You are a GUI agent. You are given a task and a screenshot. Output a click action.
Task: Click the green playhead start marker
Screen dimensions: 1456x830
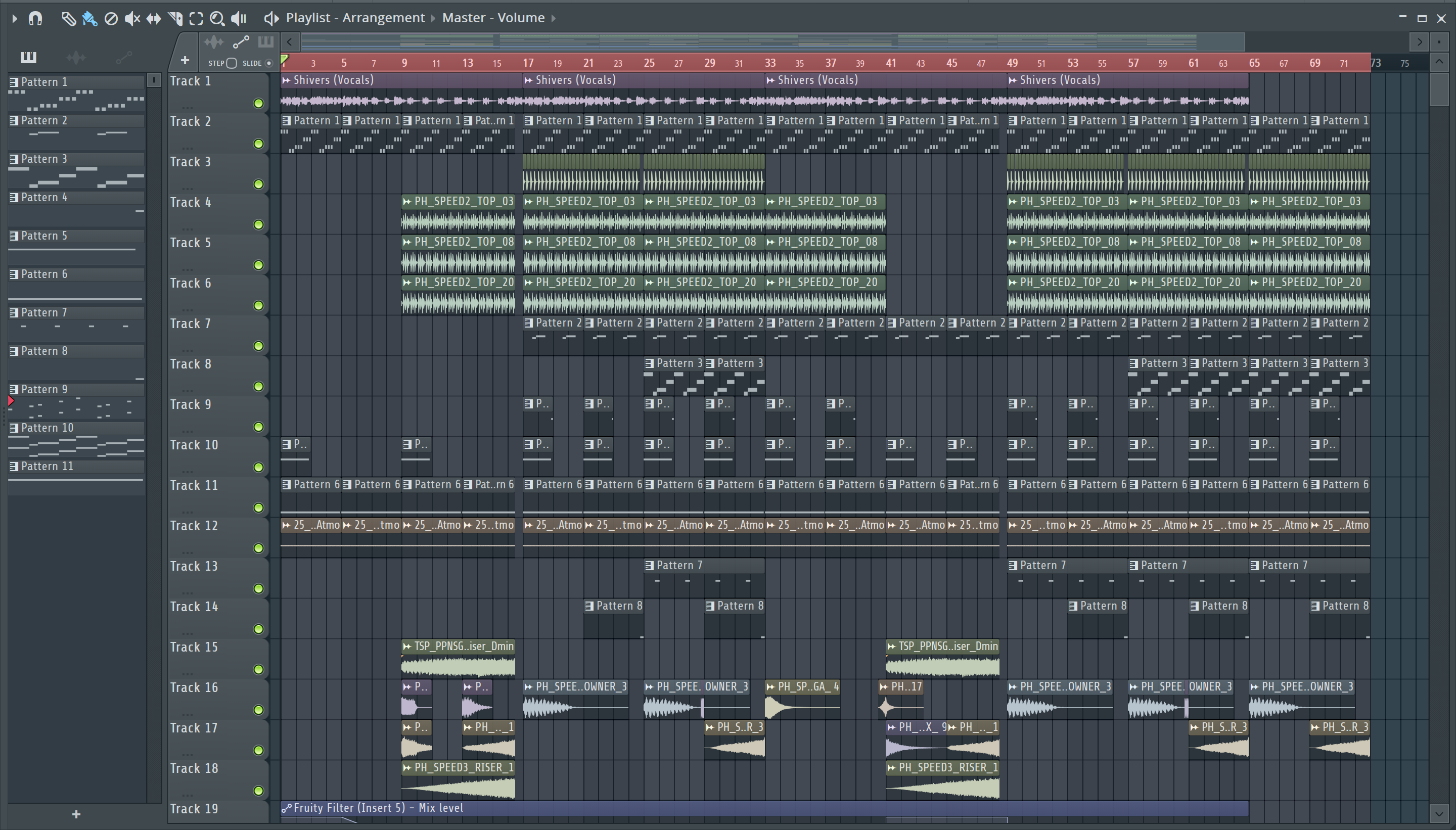(x=284, y=59)
